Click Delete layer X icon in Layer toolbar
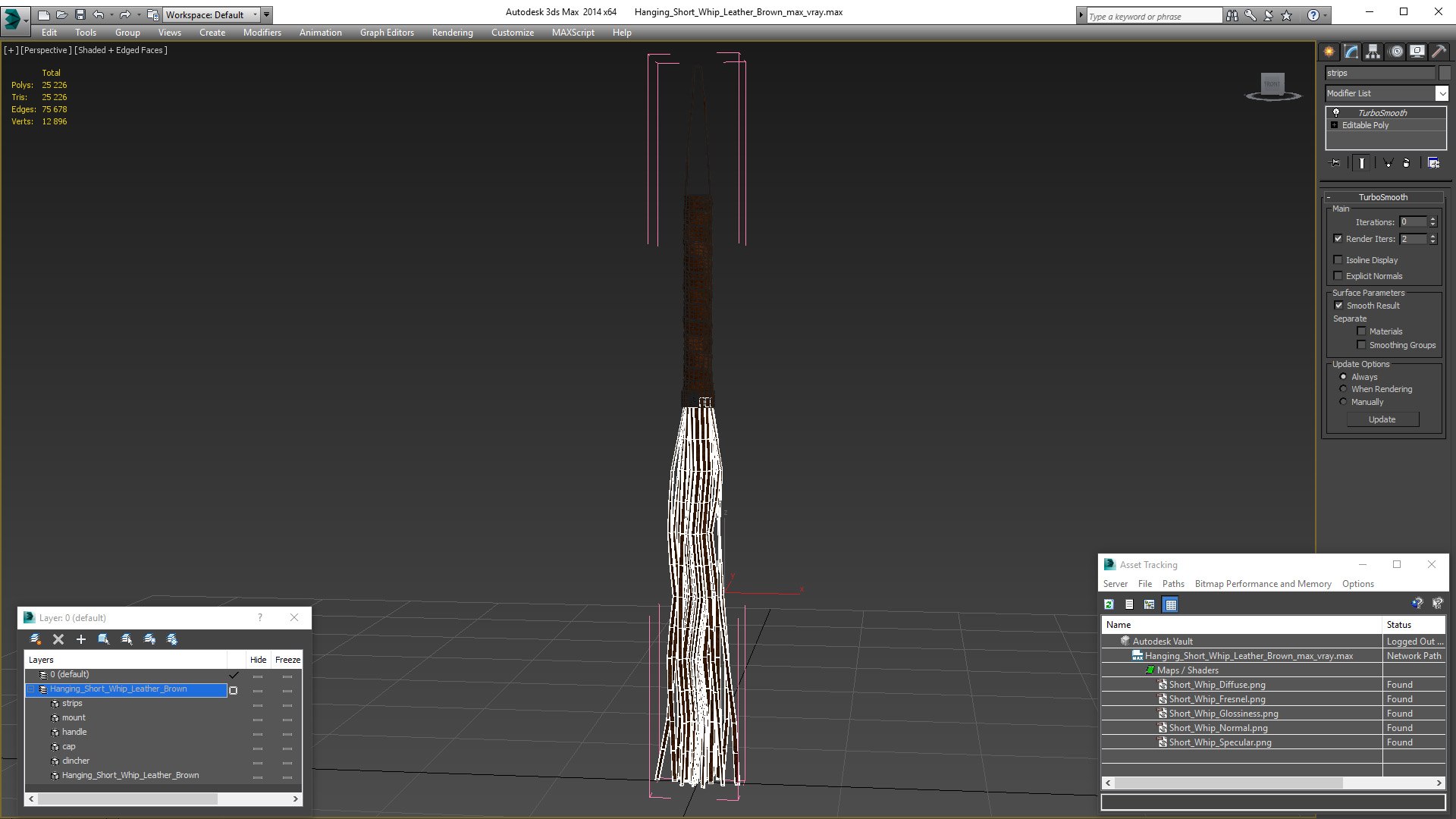 pos(58,639)
